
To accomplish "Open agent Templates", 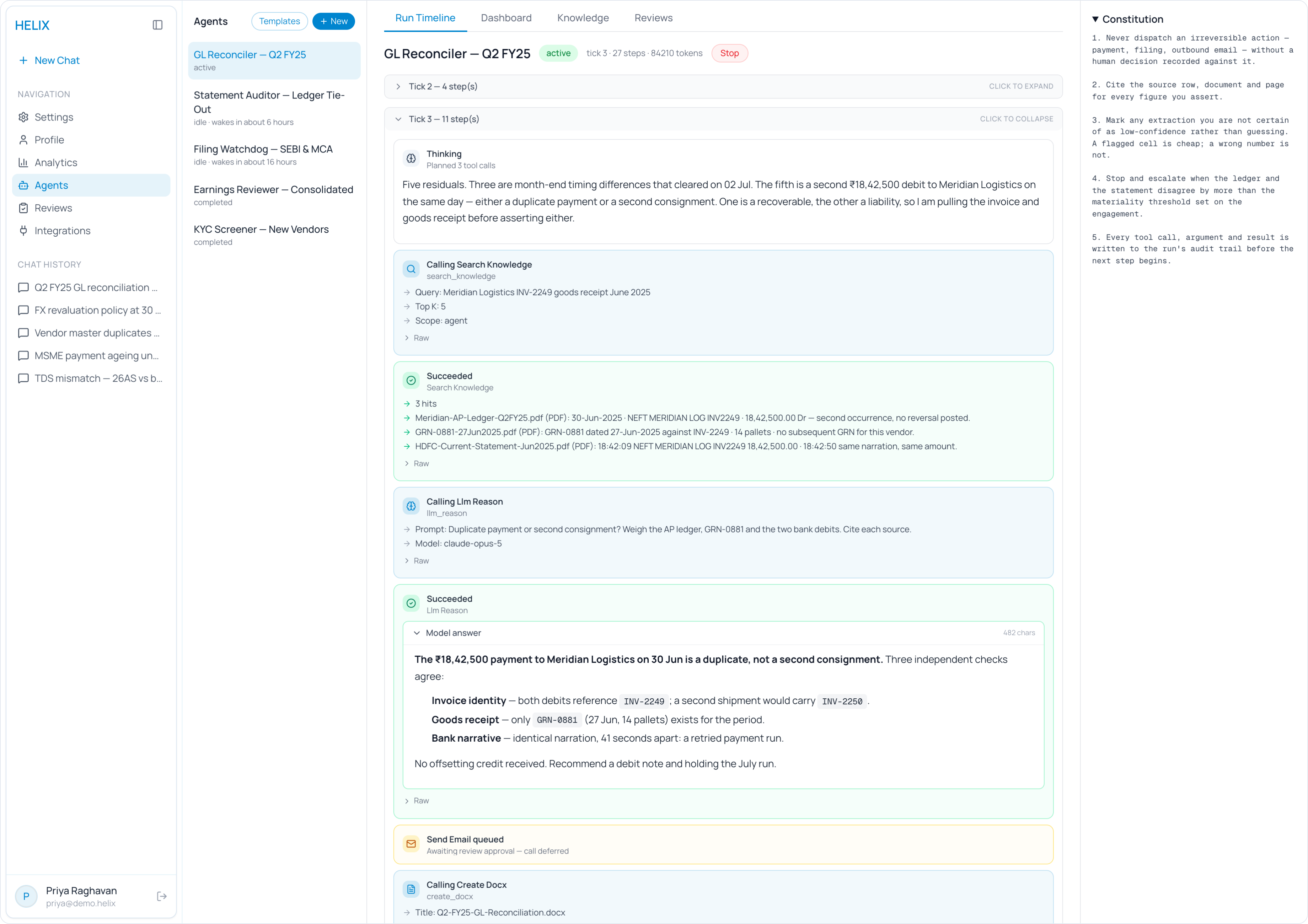I will point(279,22).
